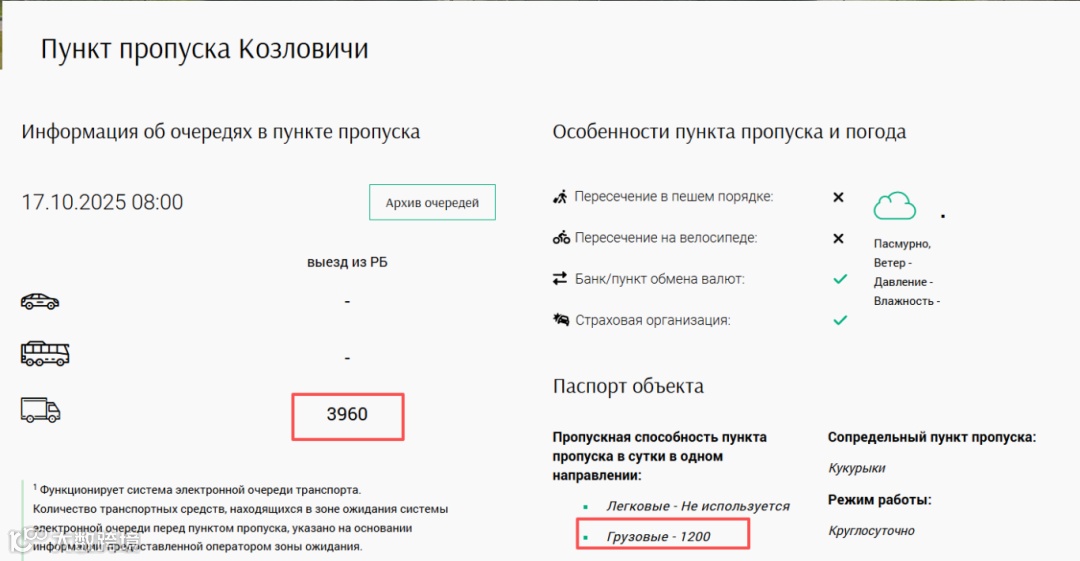Click the label Банк/пункт обмена валют
This screenshot has width=1080, height=561.
click(x=660, y=279)
